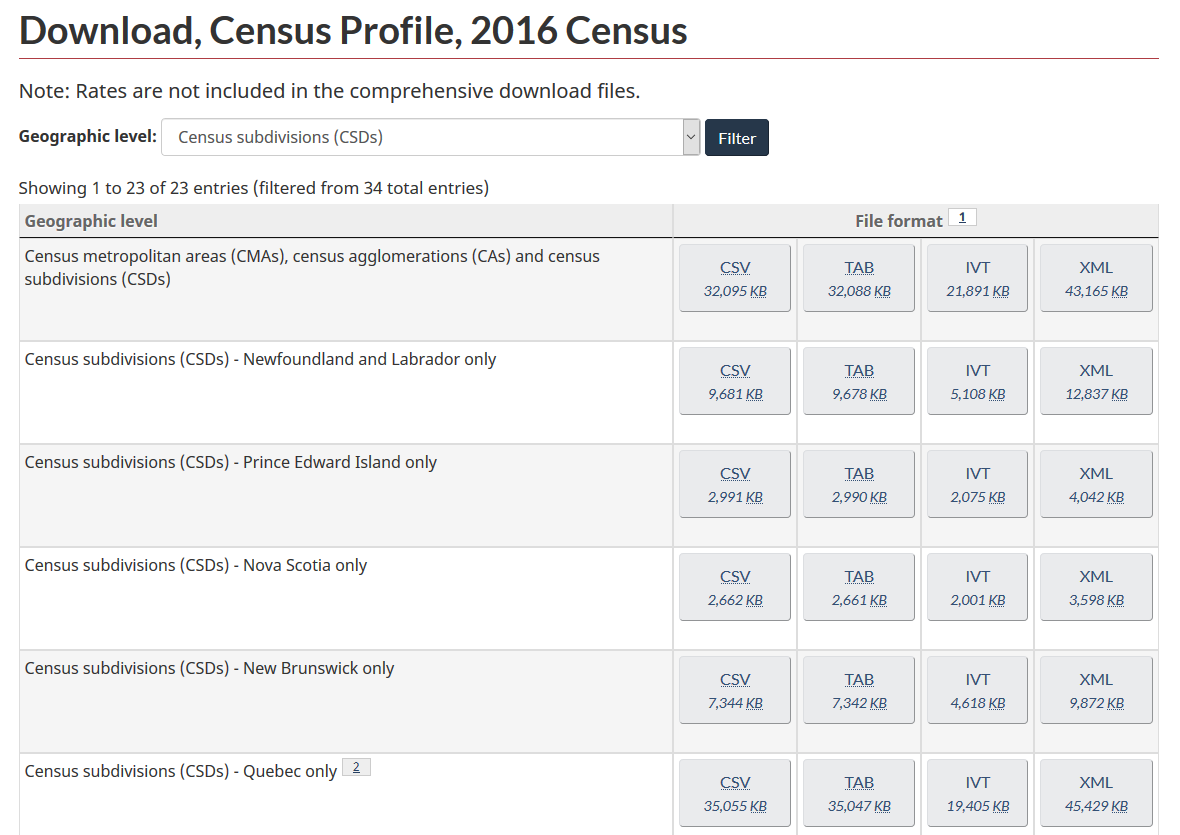
Task: Click the 'Geographic level:' field label
Action: click(x=88, y=136)
